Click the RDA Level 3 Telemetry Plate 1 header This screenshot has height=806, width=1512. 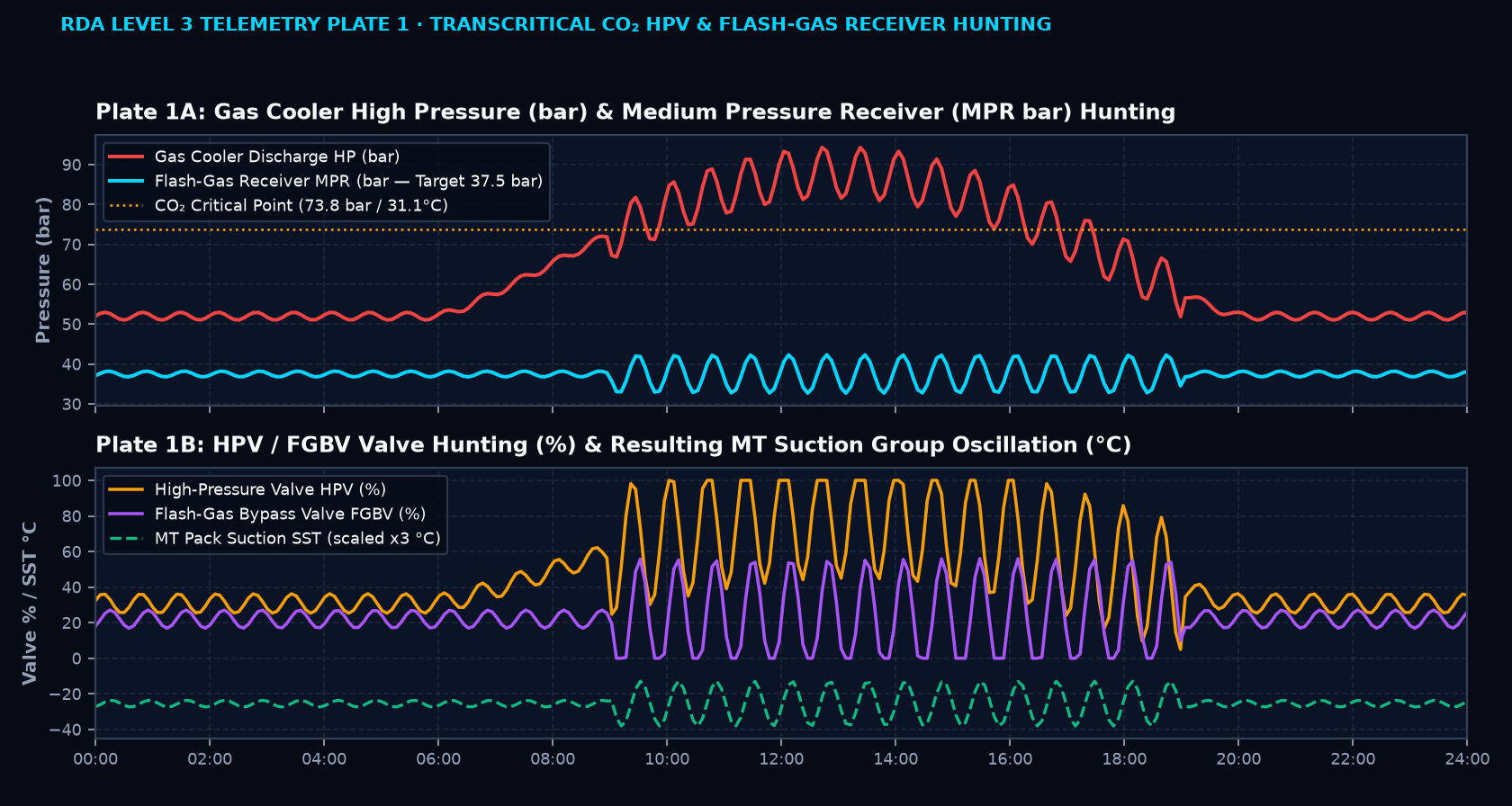(556, 24)
